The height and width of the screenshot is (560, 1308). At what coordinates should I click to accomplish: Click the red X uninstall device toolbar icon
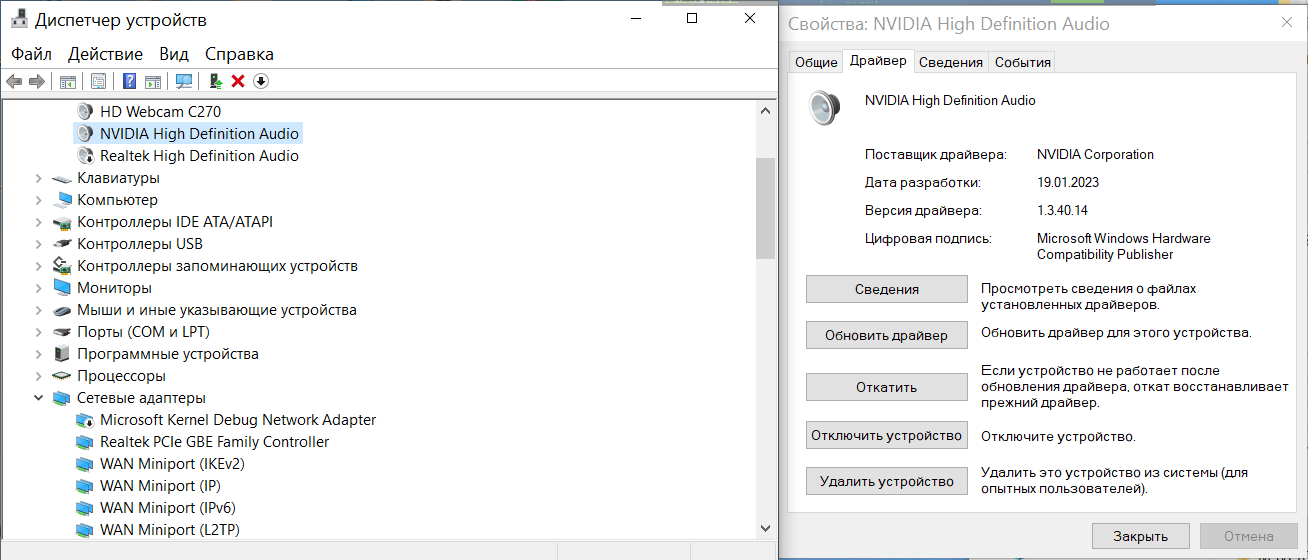tap(238, 81)
